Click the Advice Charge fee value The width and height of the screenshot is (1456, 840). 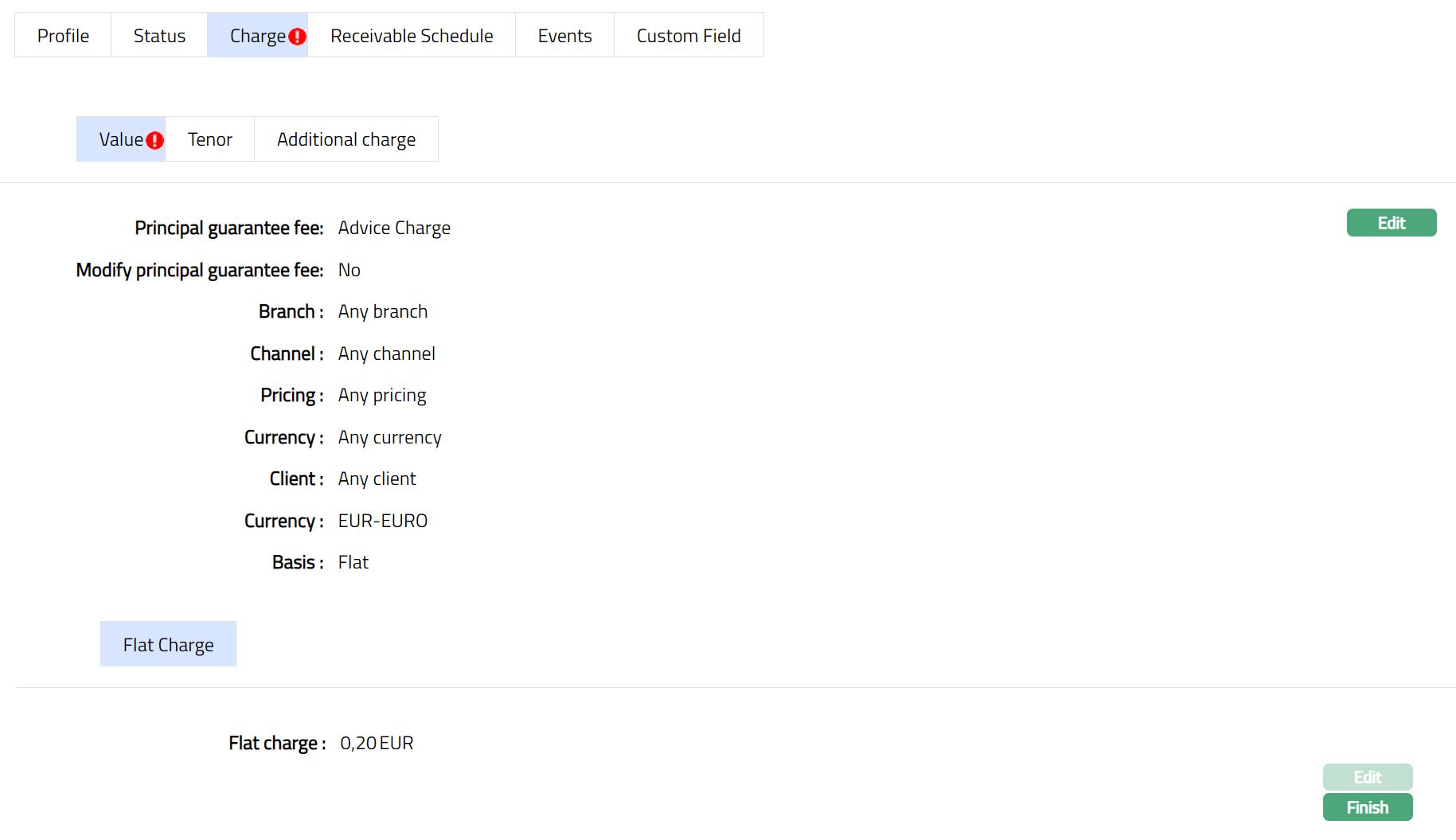coord(394,228)
